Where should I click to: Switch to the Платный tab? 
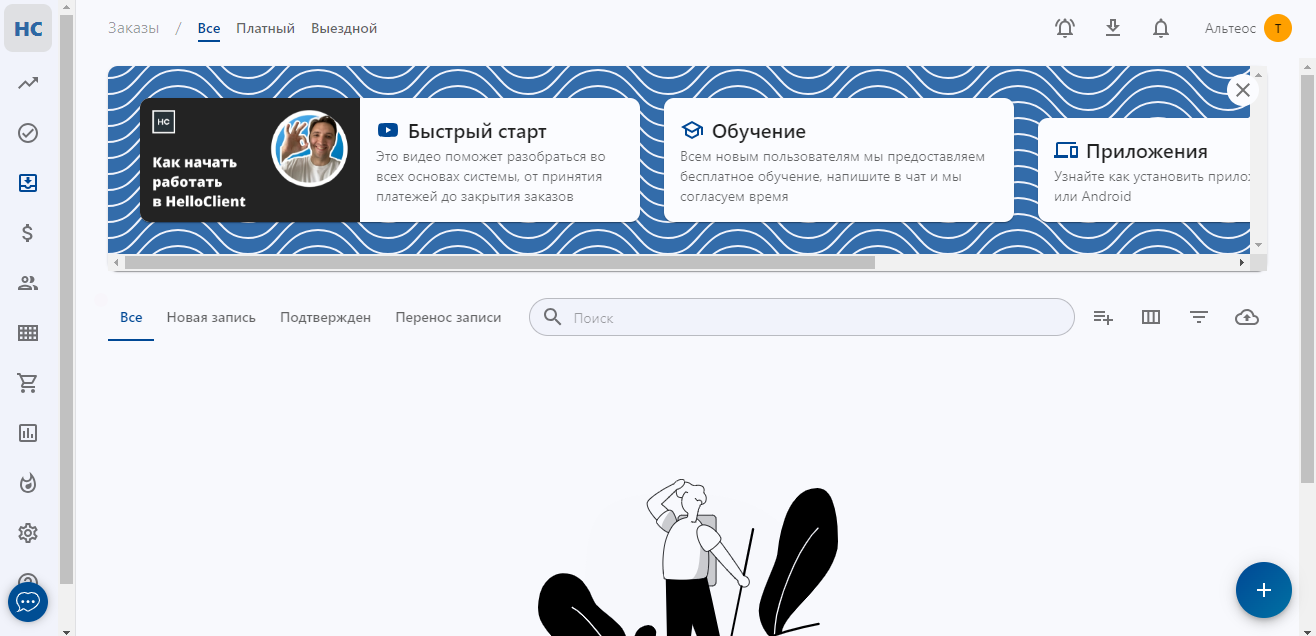(x=265, y=28)
